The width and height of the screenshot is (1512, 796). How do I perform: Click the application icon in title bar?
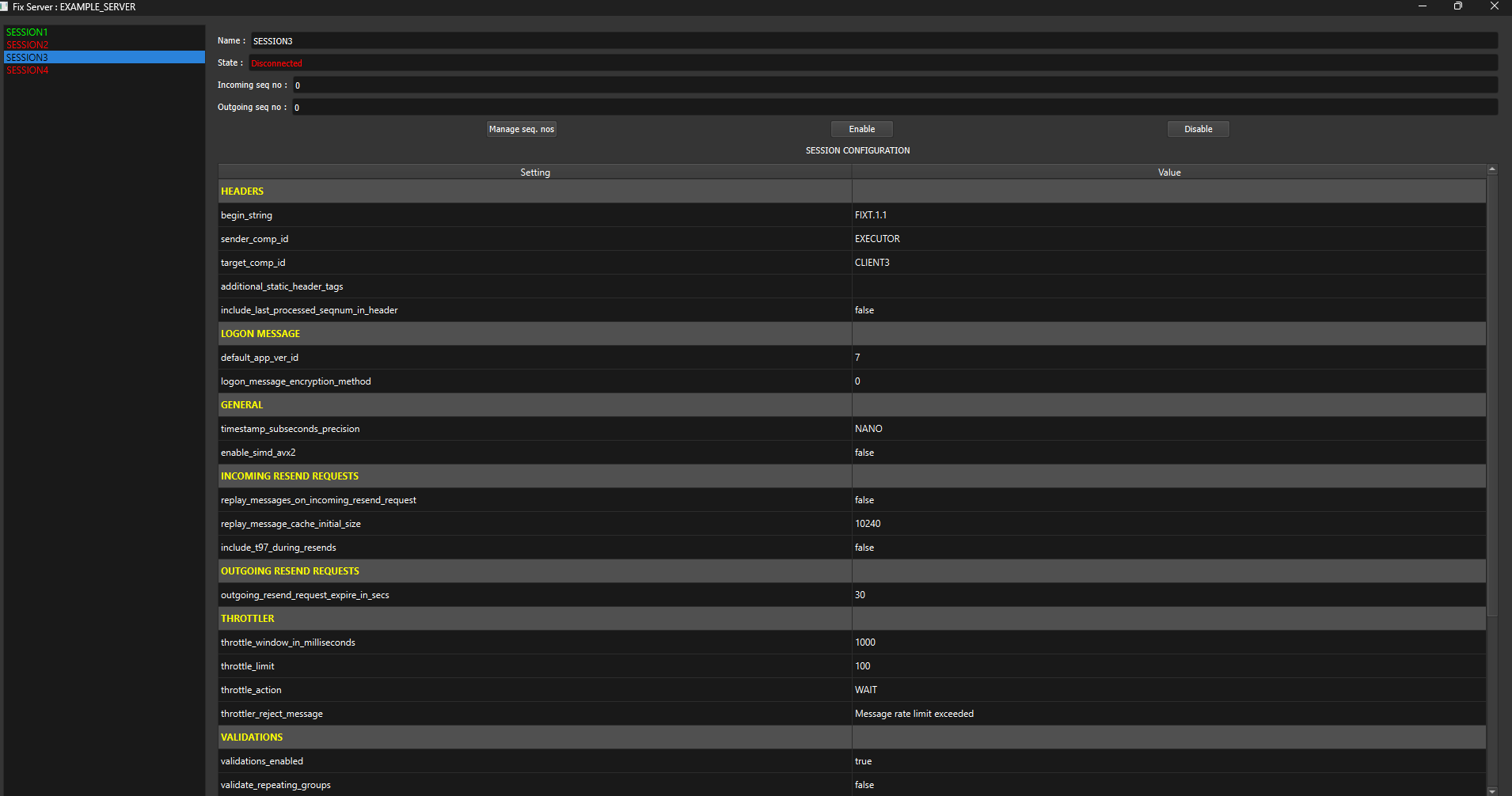[x=5, y=6]
